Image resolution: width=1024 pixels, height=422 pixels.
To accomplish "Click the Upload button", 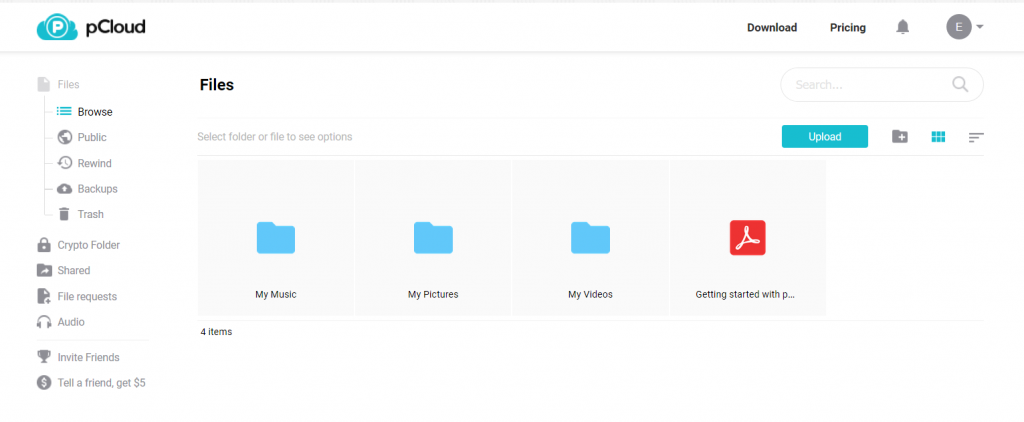I will pyautogui.click(x=825, y=137).
